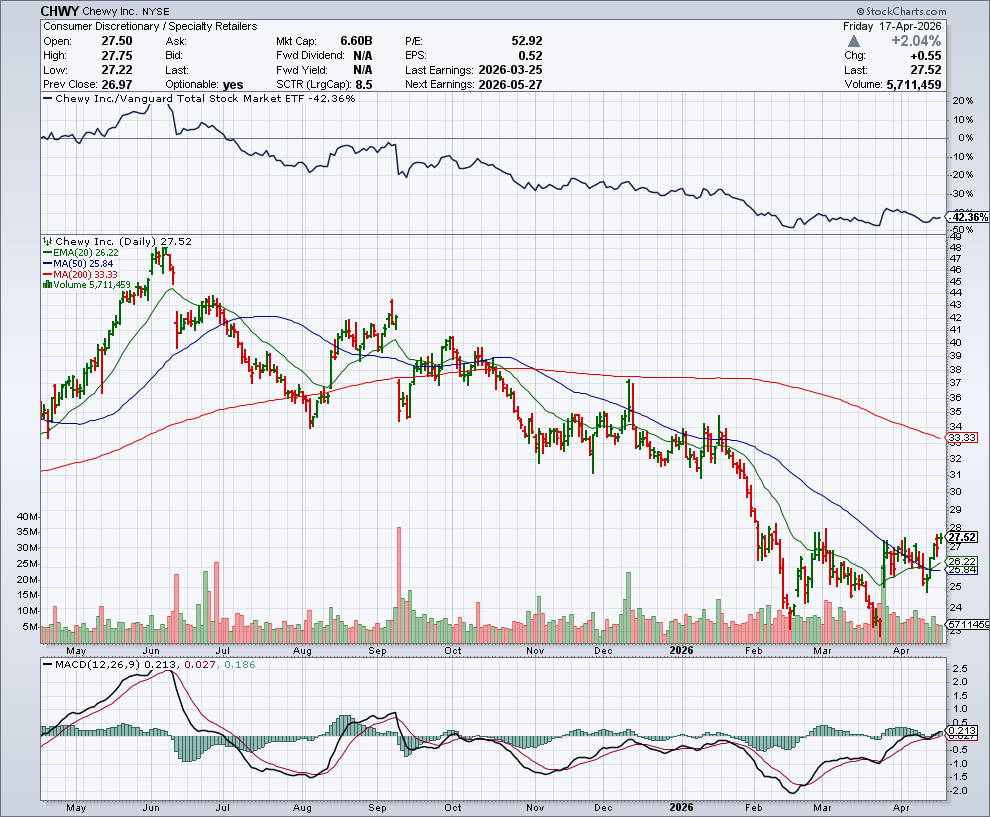Click the 2026 year label under the MACD panel
Image resolution: width=990 pixels, height=817 pixels.
tap(681, 808)
